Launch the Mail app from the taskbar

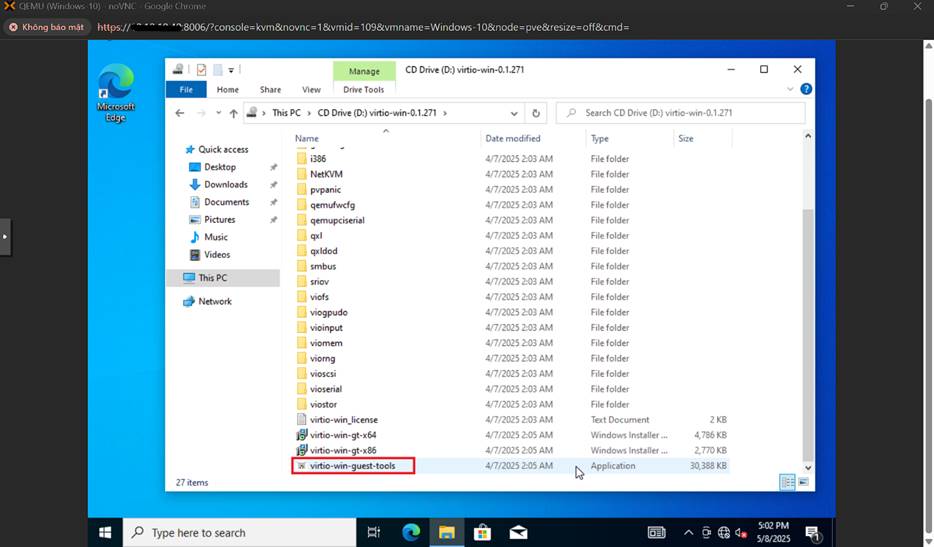pos(517,533)
